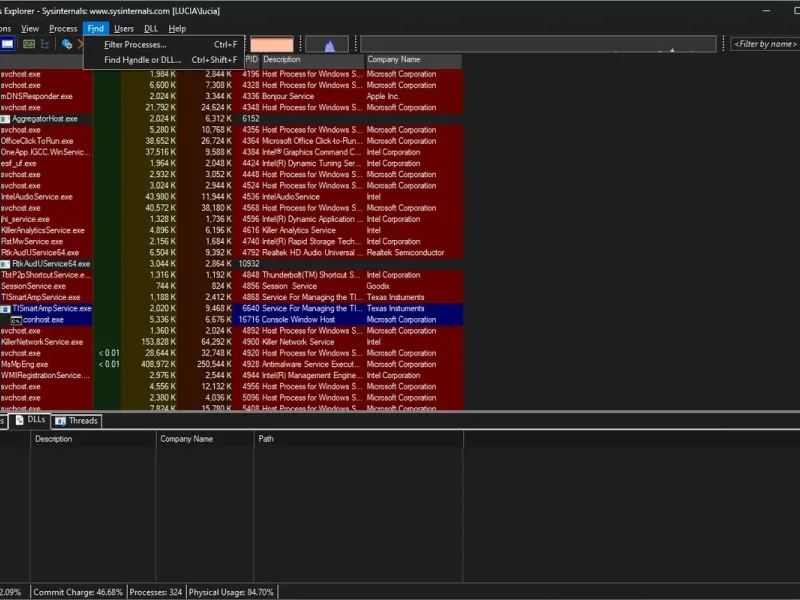Image resolution: width=800 pixels, height=600 pixels.
Task: Click the AggregatorHost.exe process icon
Action: [x=5, y=119]
